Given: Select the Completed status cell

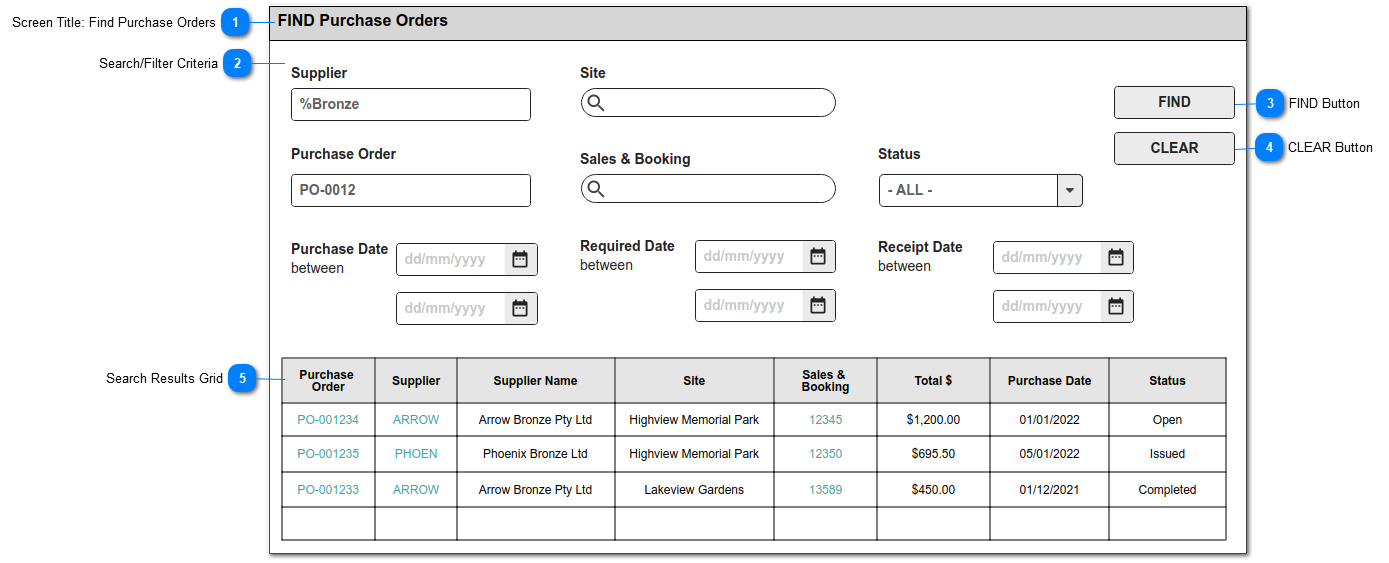Looking at the screenshot, I should point(1167,490).
